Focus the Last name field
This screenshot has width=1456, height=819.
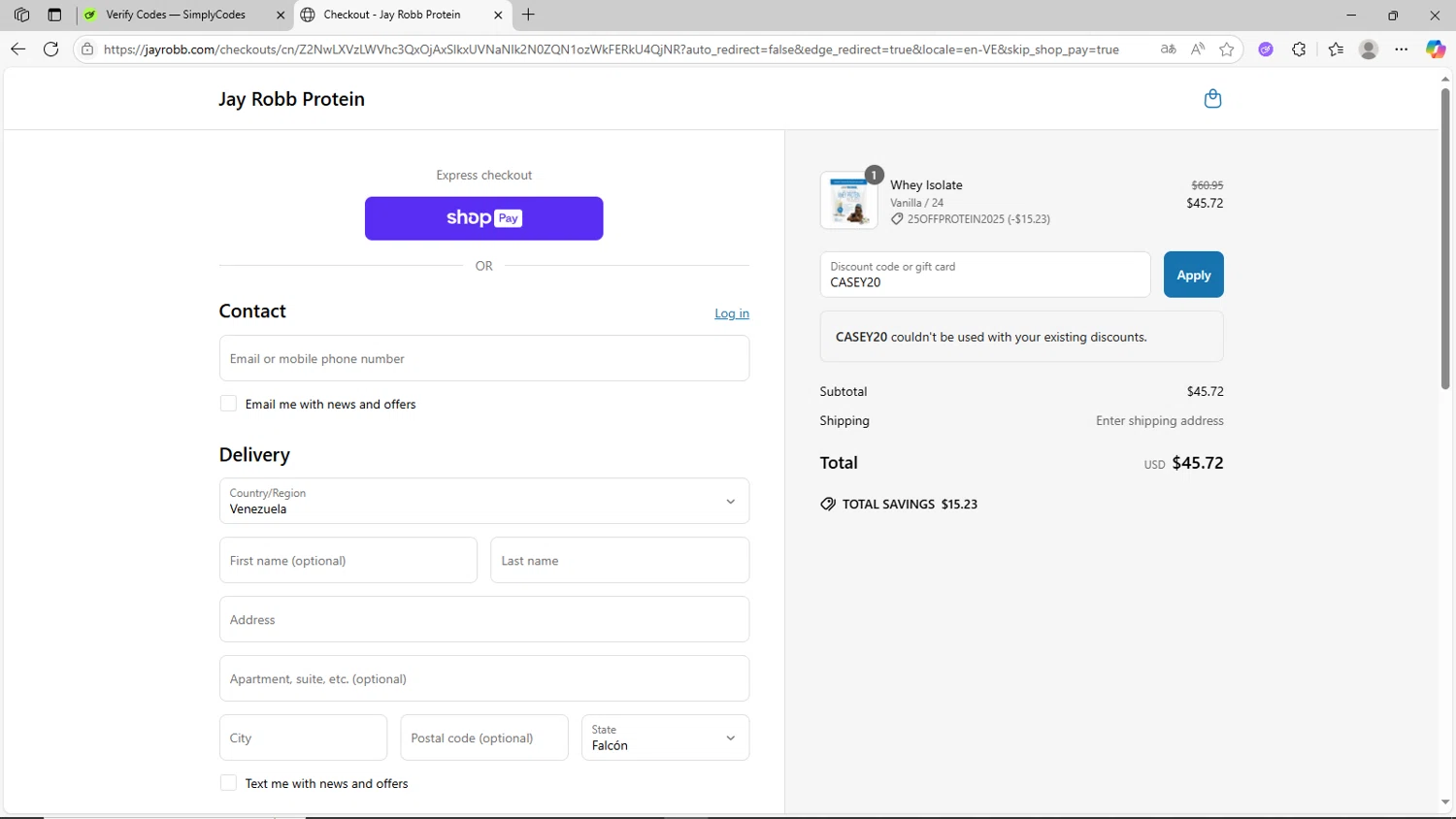pos(619,560)
